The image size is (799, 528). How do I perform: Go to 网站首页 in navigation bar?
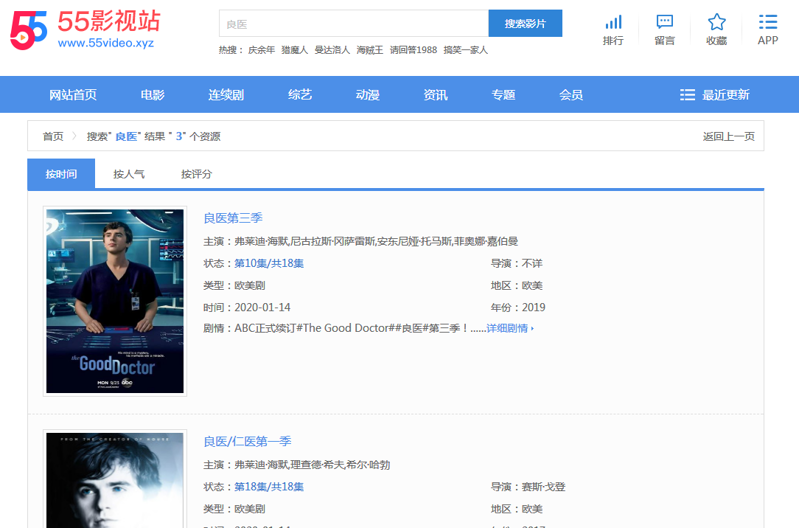(x=73, y=95)
